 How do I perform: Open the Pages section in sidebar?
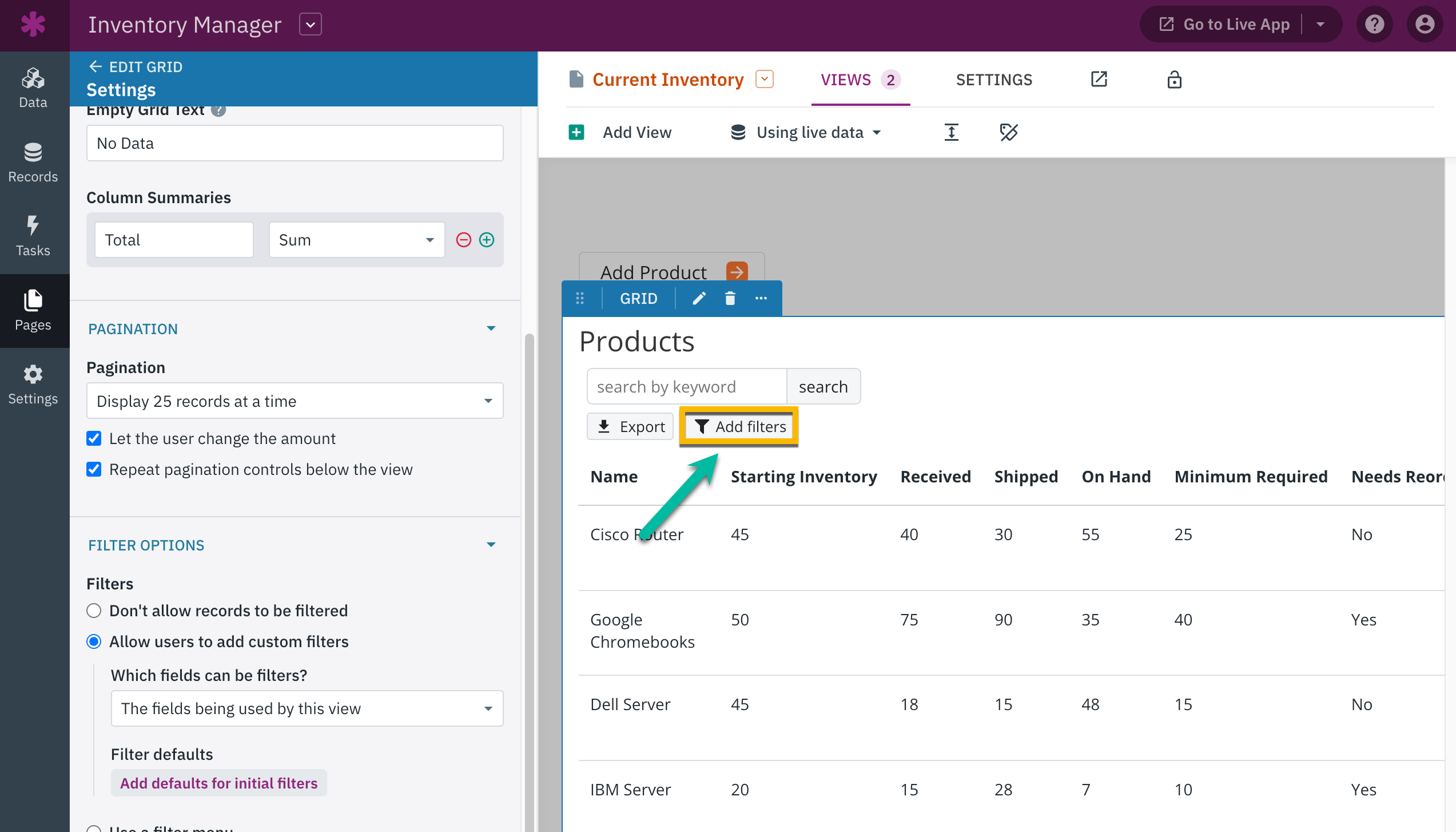click(33, 311)
